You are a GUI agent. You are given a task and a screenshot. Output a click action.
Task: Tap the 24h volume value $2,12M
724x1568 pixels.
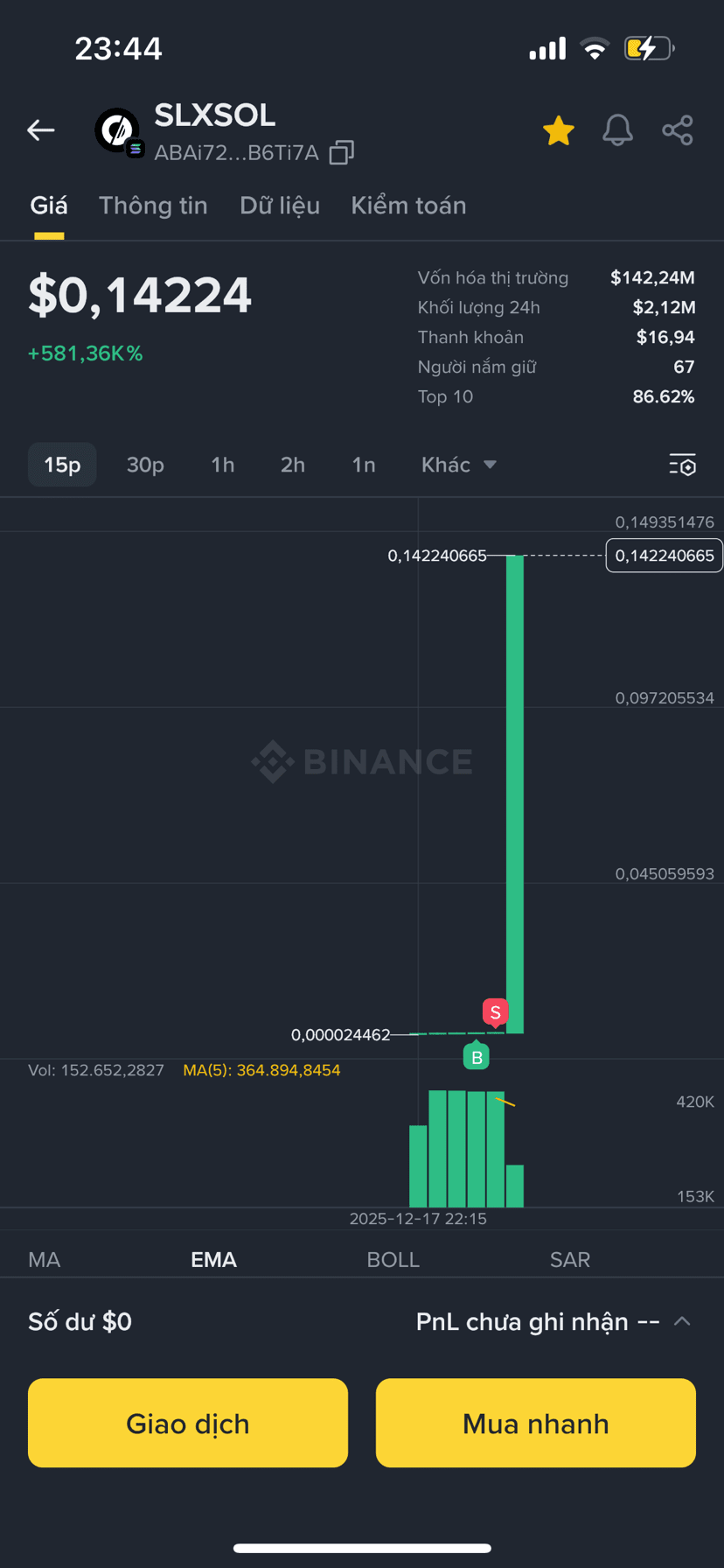(664, 307)
